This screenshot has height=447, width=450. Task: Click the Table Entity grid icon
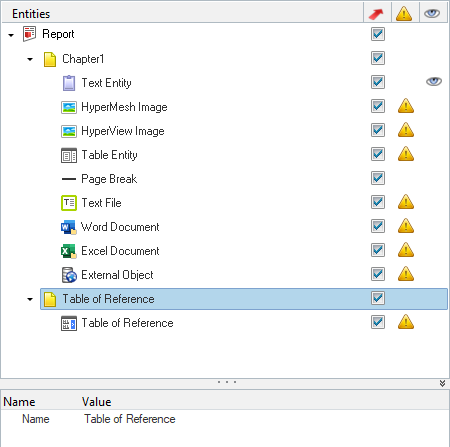pyautogui.click(x=69, y=155)
